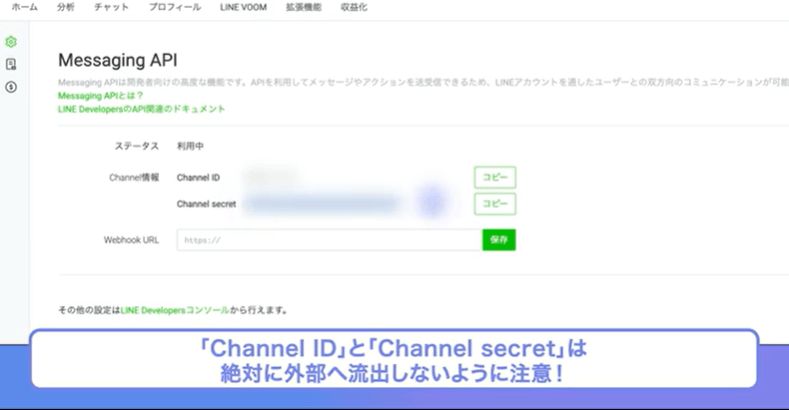The width and height of the screenshot is (789, 410).
Task: Switch to the 拡張機能 tab
Action: tap(303, 7)
